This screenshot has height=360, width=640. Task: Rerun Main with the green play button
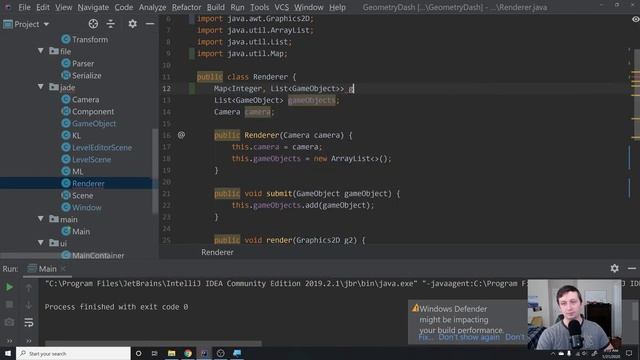coord(9,287)
